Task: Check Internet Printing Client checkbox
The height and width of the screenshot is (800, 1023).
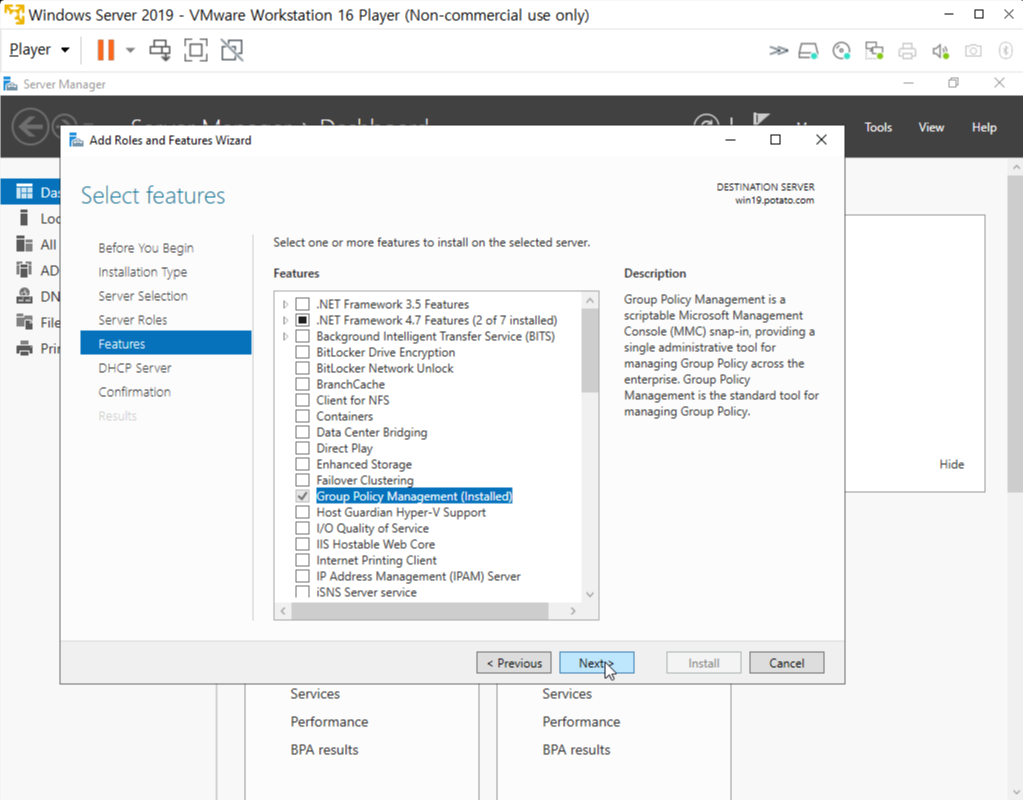Action: tap(303, 560)
